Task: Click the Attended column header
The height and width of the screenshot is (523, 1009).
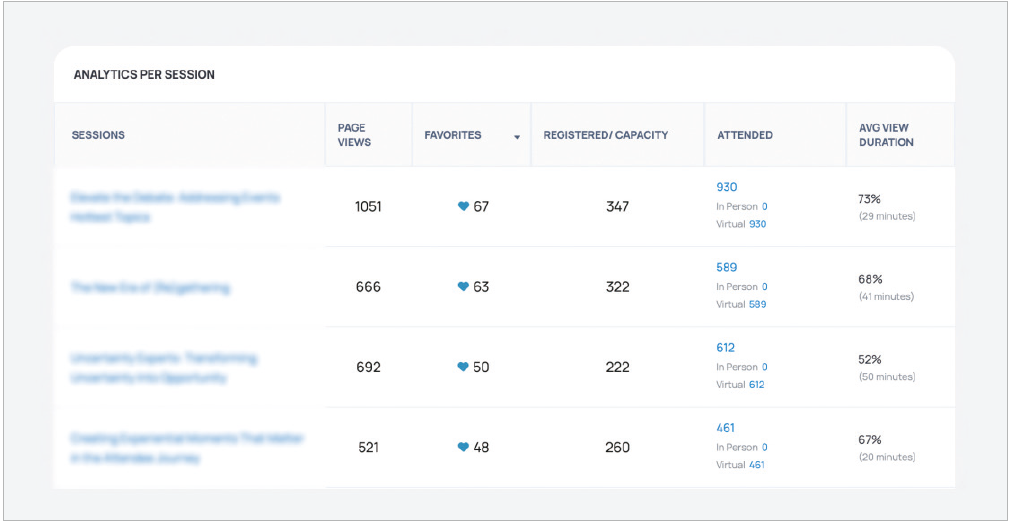Action: tap(745, 135)
